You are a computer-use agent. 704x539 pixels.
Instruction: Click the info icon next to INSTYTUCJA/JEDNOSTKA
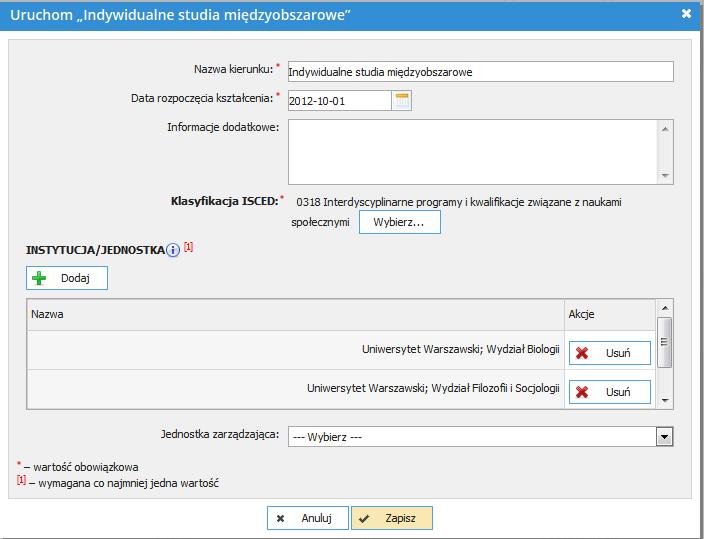coord(173,250)
